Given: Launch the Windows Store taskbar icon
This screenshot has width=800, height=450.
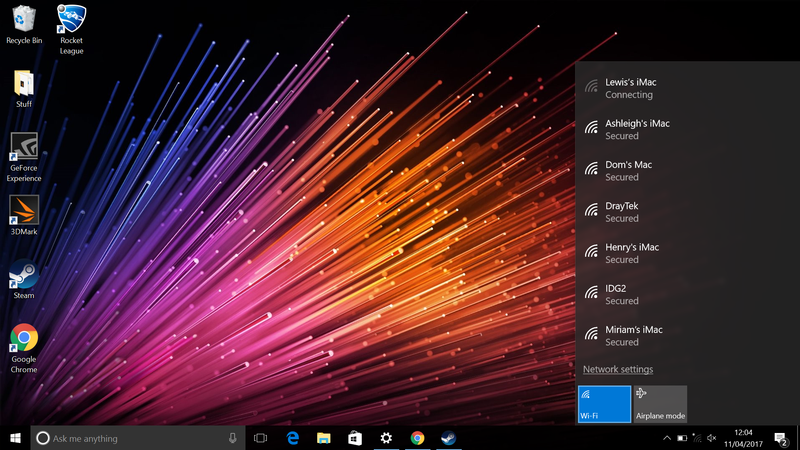Looking at the screenshot, I should pos(355,438).
